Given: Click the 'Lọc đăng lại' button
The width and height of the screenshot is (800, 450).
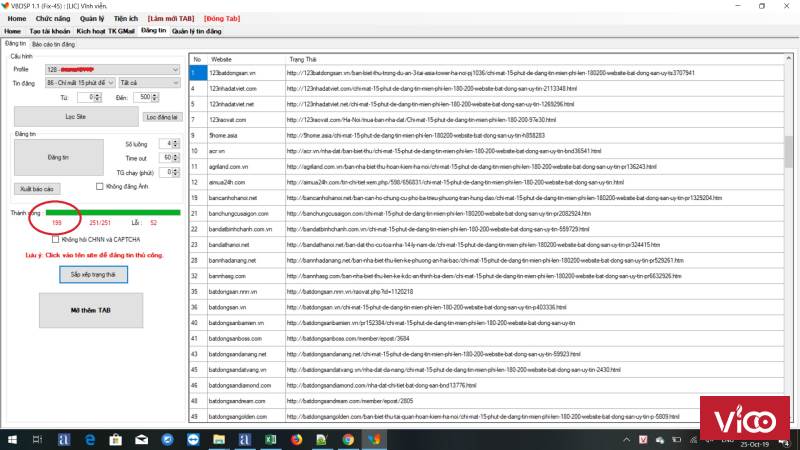Looking at the screenshot, I should point(162,117).
